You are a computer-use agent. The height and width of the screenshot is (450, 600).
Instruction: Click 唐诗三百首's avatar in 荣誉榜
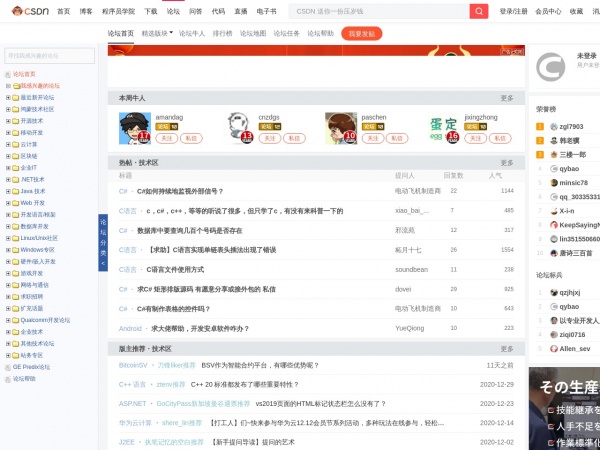click(x=554, y=253)
